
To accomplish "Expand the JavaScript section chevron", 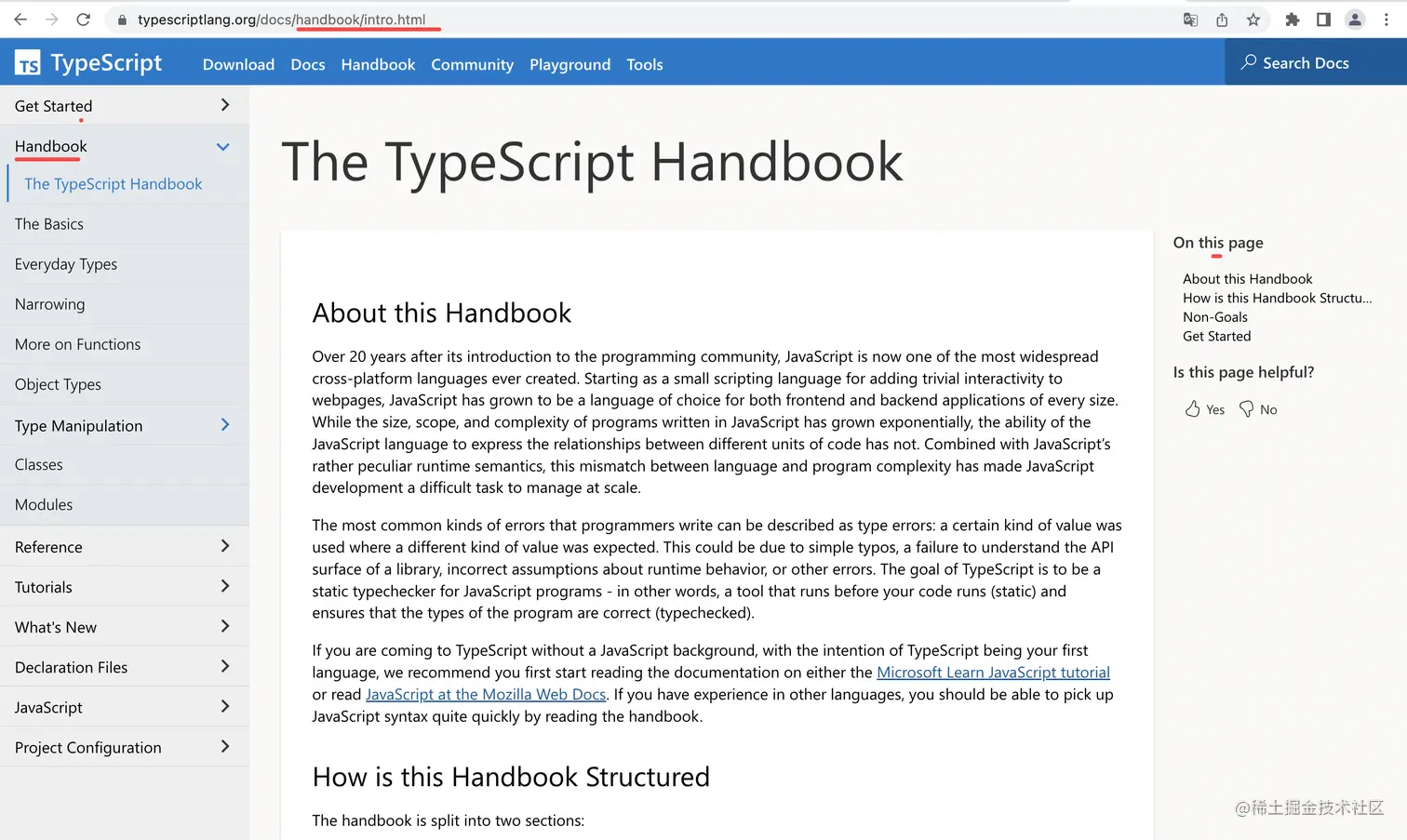I will pos(224,706).
